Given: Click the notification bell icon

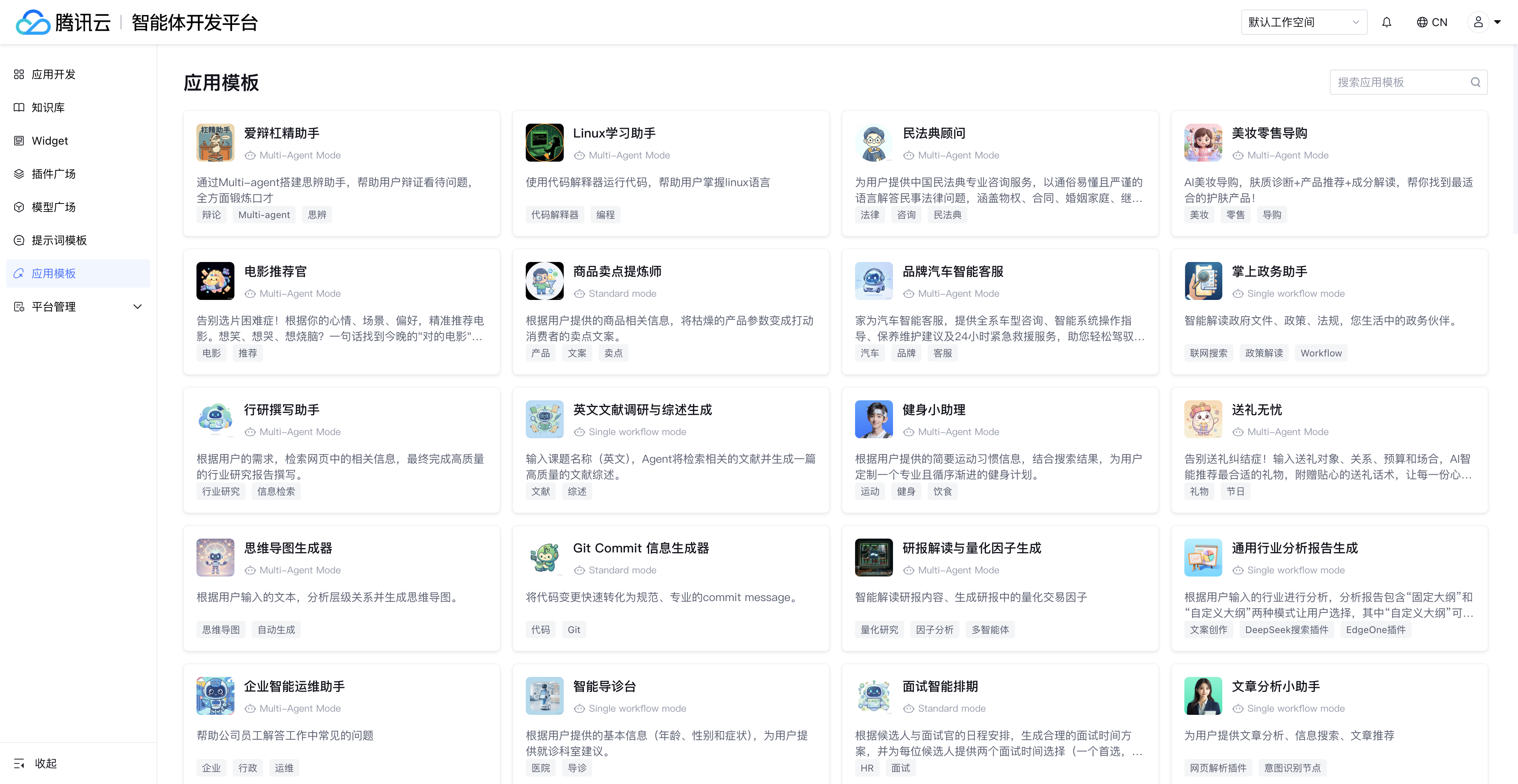Looking at the screenshot, I should pos(1387,23).
